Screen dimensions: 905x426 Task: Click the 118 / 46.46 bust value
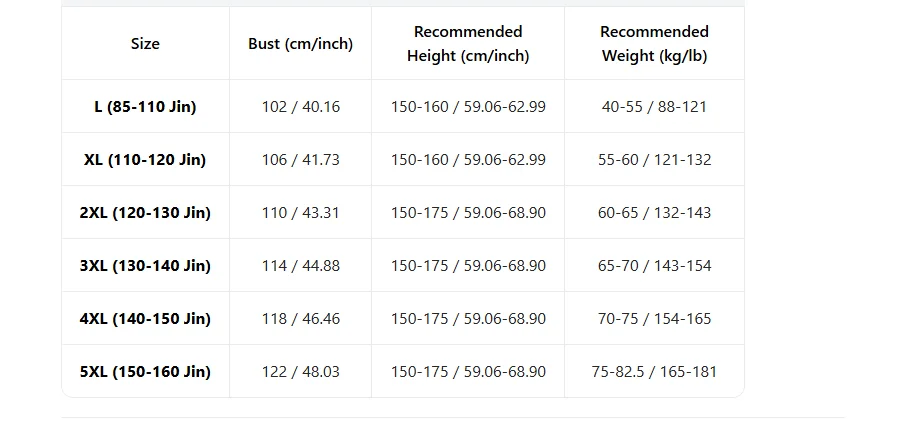301,319
